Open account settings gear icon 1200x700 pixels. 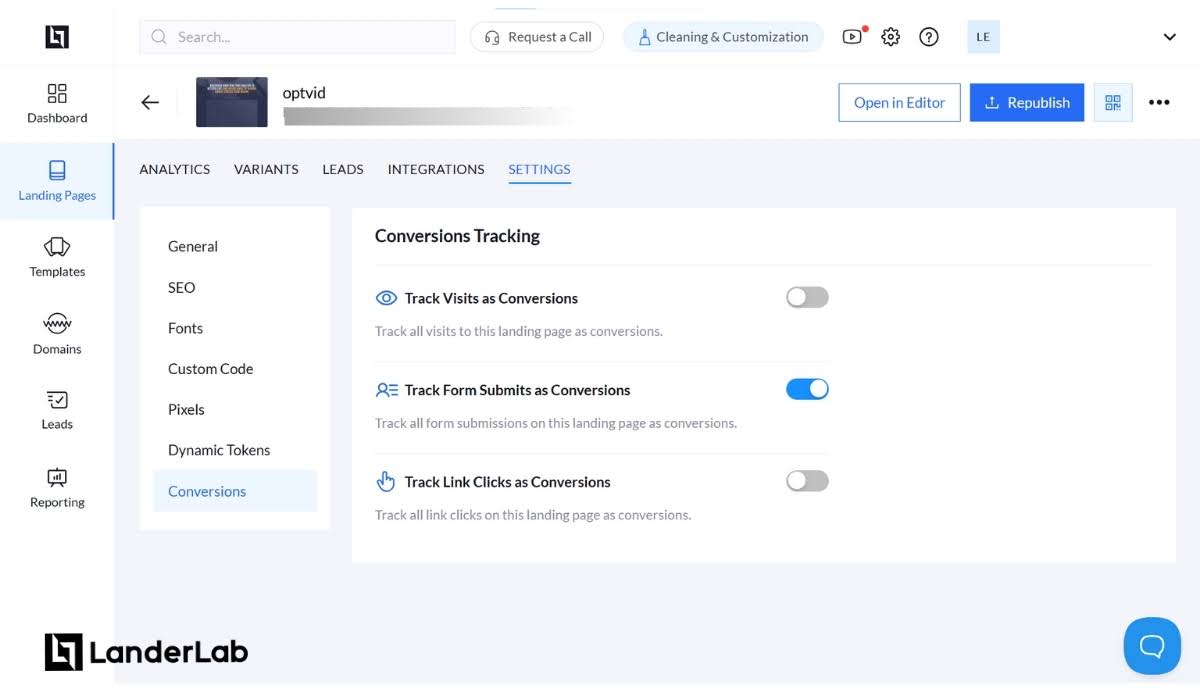pyautogui.click(x=891, y=37)
